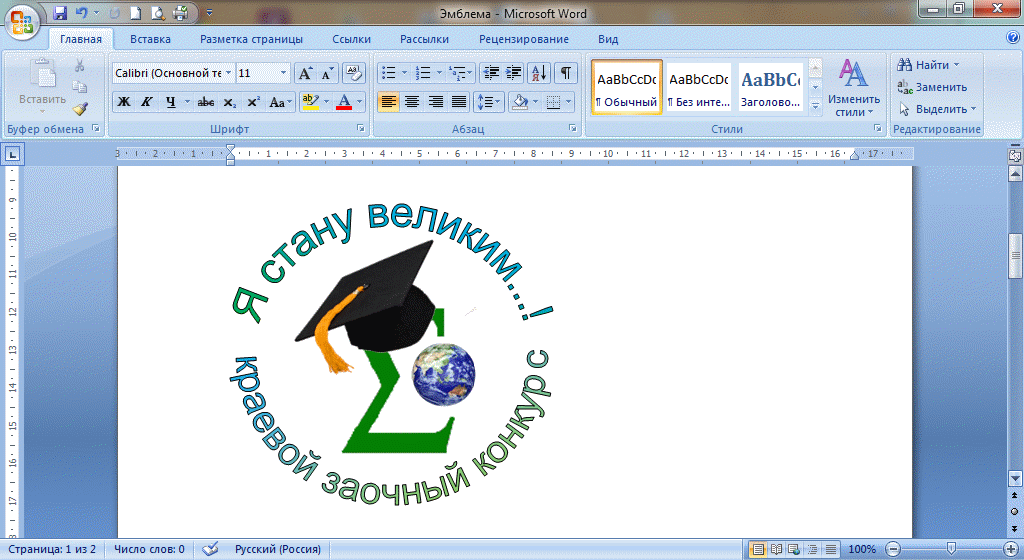This screenshot has width=1024, height=560.
Task: Click the Вставить paste button
Action: (42, 87)
